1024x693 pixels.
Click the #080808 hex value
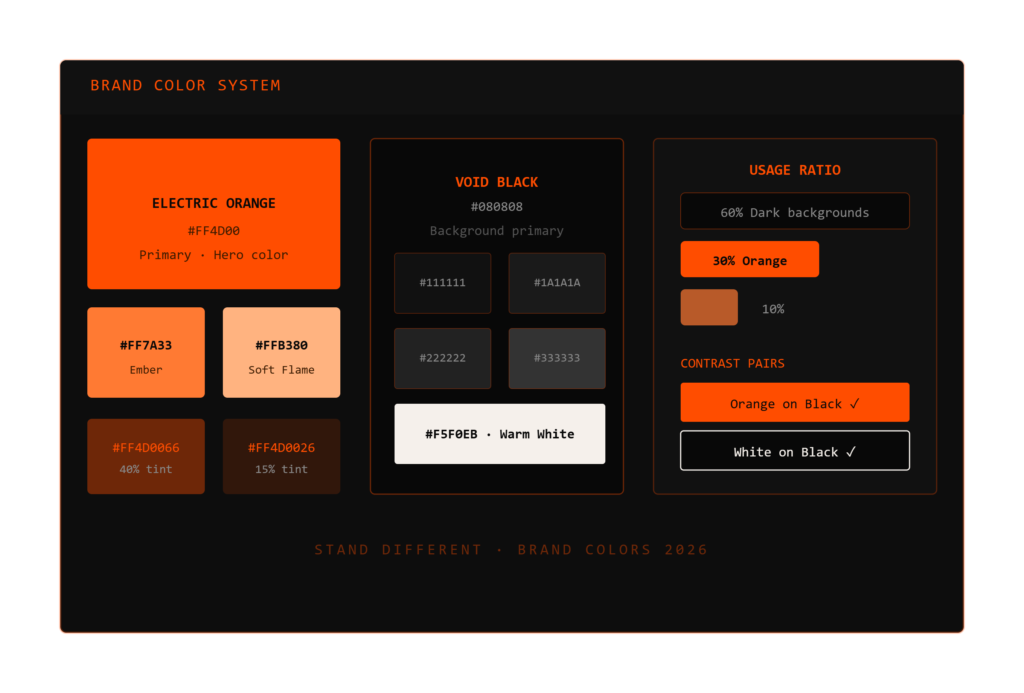pyautogui.click(x=497, y=207)
